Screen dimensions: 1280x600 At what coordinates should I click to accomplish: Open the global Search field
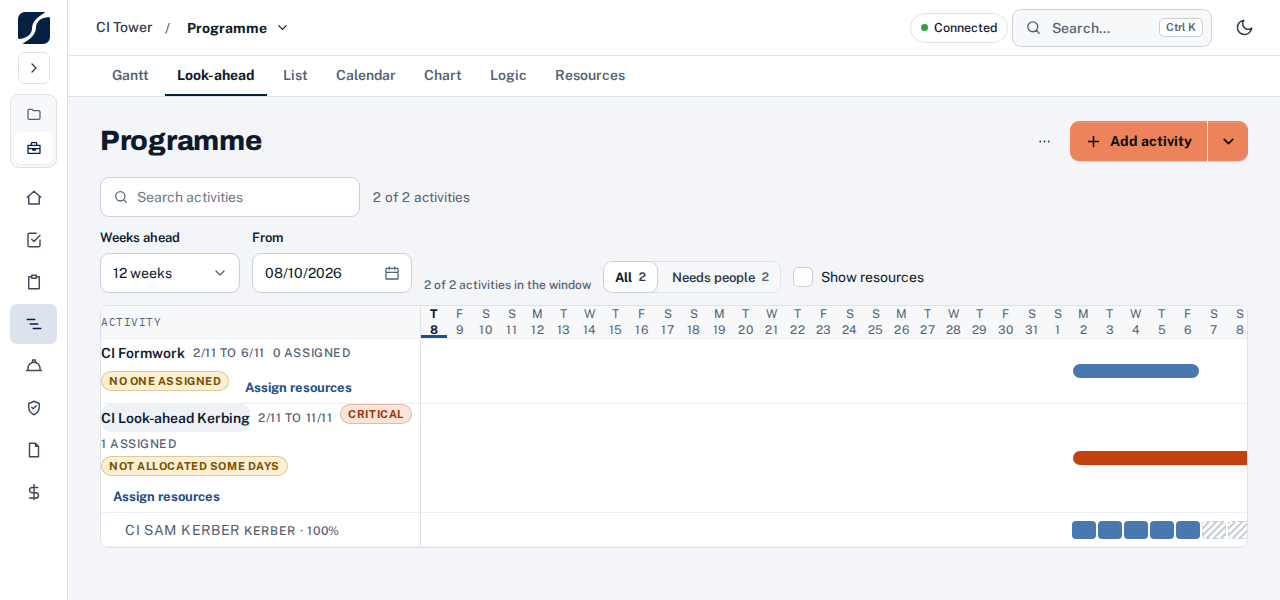pos(1112,28)
